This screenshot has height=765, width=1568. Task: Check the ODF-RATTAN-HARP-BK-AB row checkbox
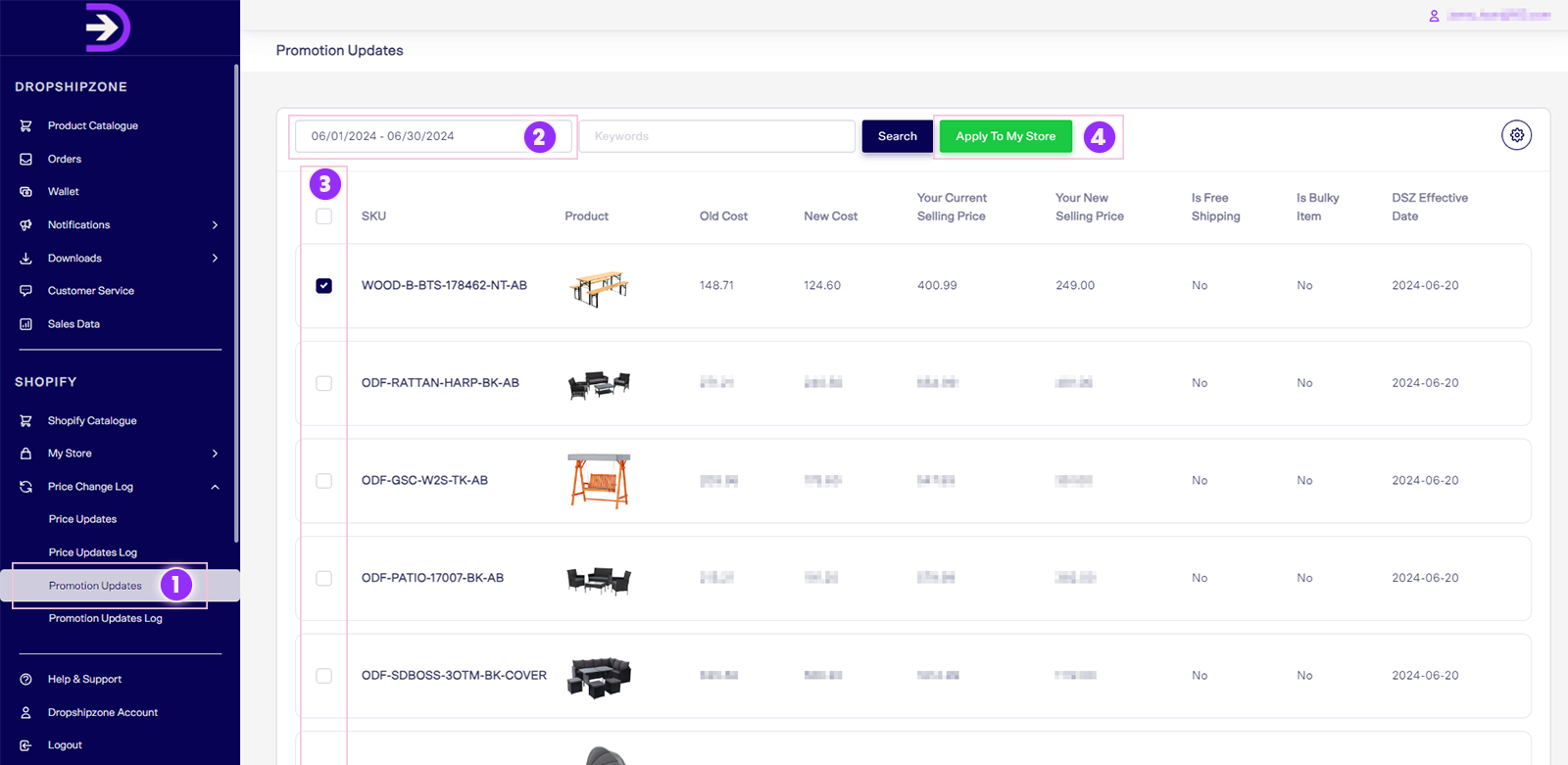324,383
